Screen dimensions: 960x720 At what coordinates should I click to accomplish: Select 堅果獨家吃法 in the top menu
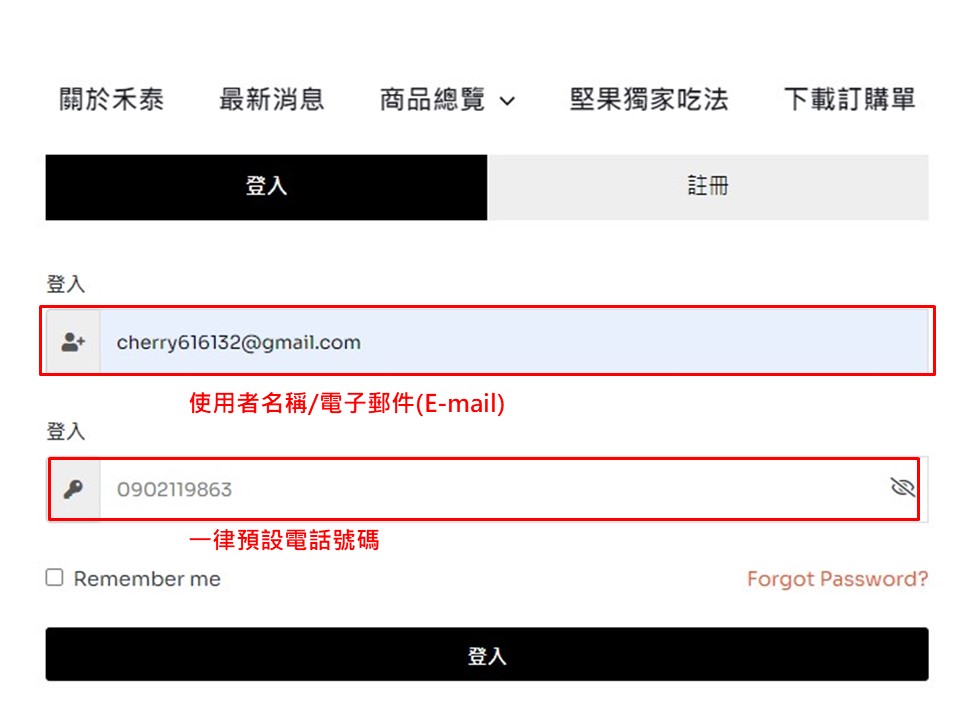pos(649,100)
